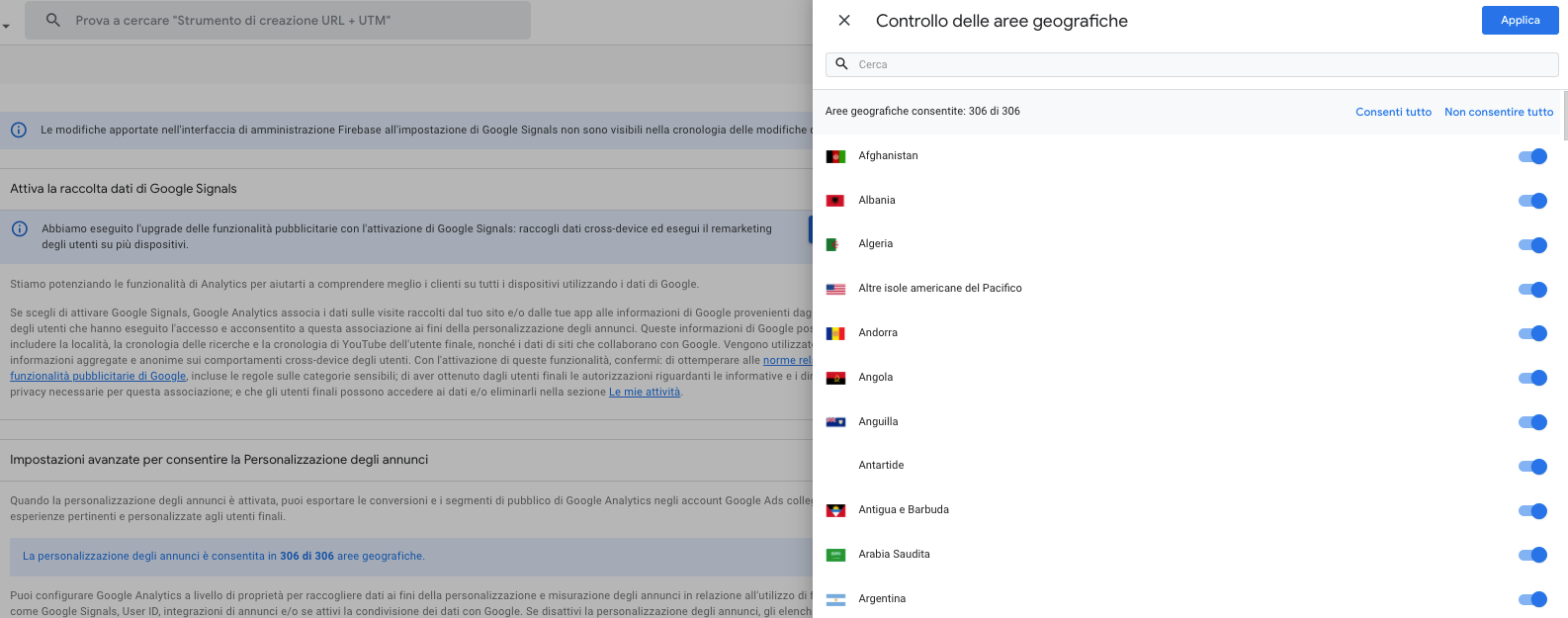Click the Applica button
1568x618 pixels.
point(1520,21)
